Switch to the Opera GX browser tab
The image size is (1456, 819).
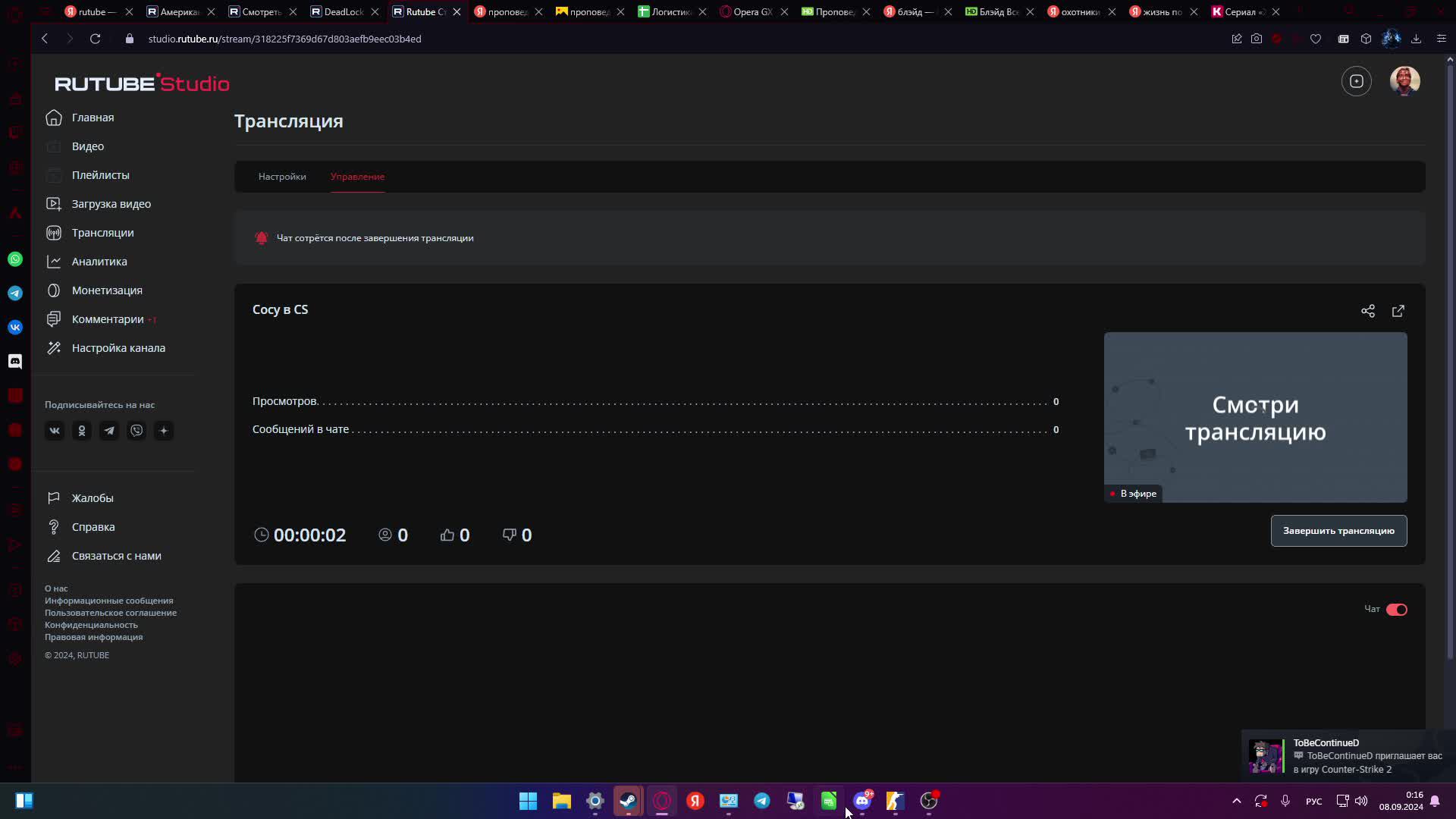(752, 11)
